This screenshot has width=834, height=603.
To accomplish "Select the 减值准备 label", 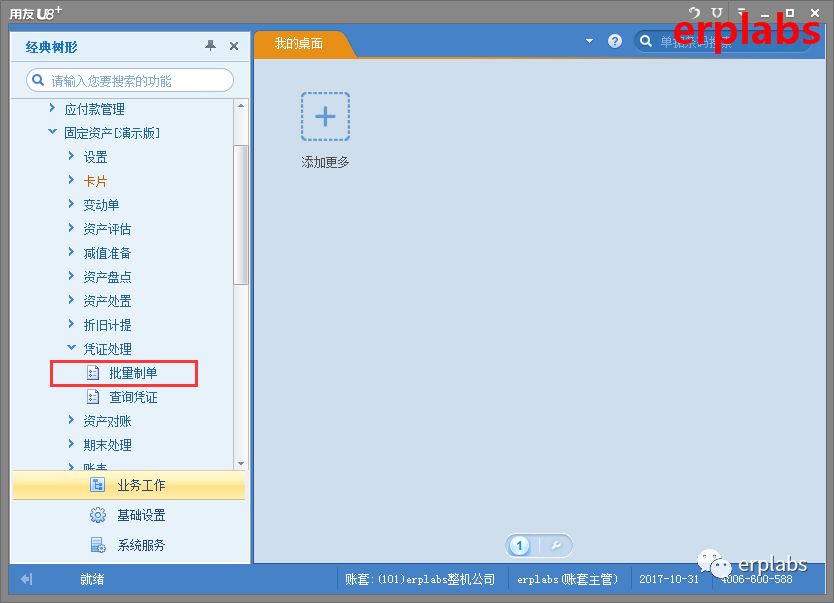I will [x=107, y=253].
